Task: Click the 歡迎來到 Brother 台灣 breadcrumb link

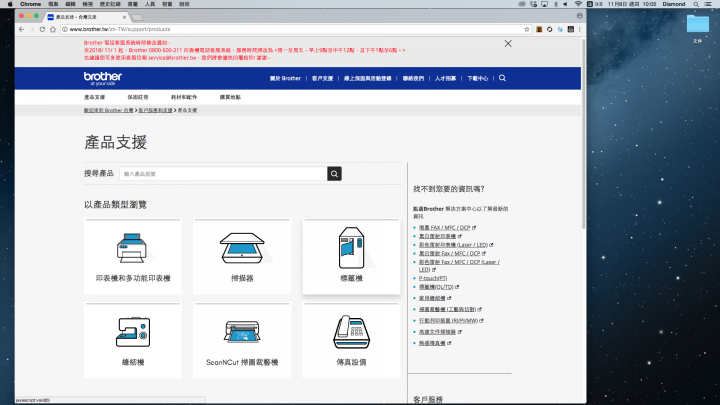Action: click(x=108, y=110)
